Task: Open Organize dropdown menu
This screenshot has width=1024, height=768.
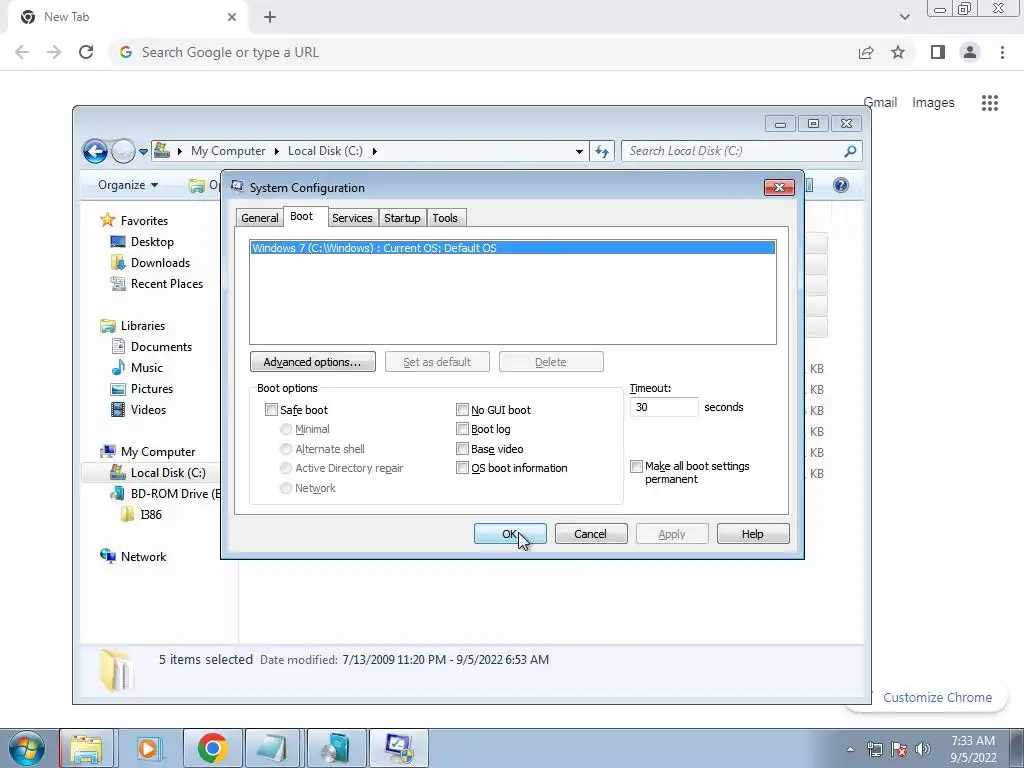Action: click(x=128, y=185)
